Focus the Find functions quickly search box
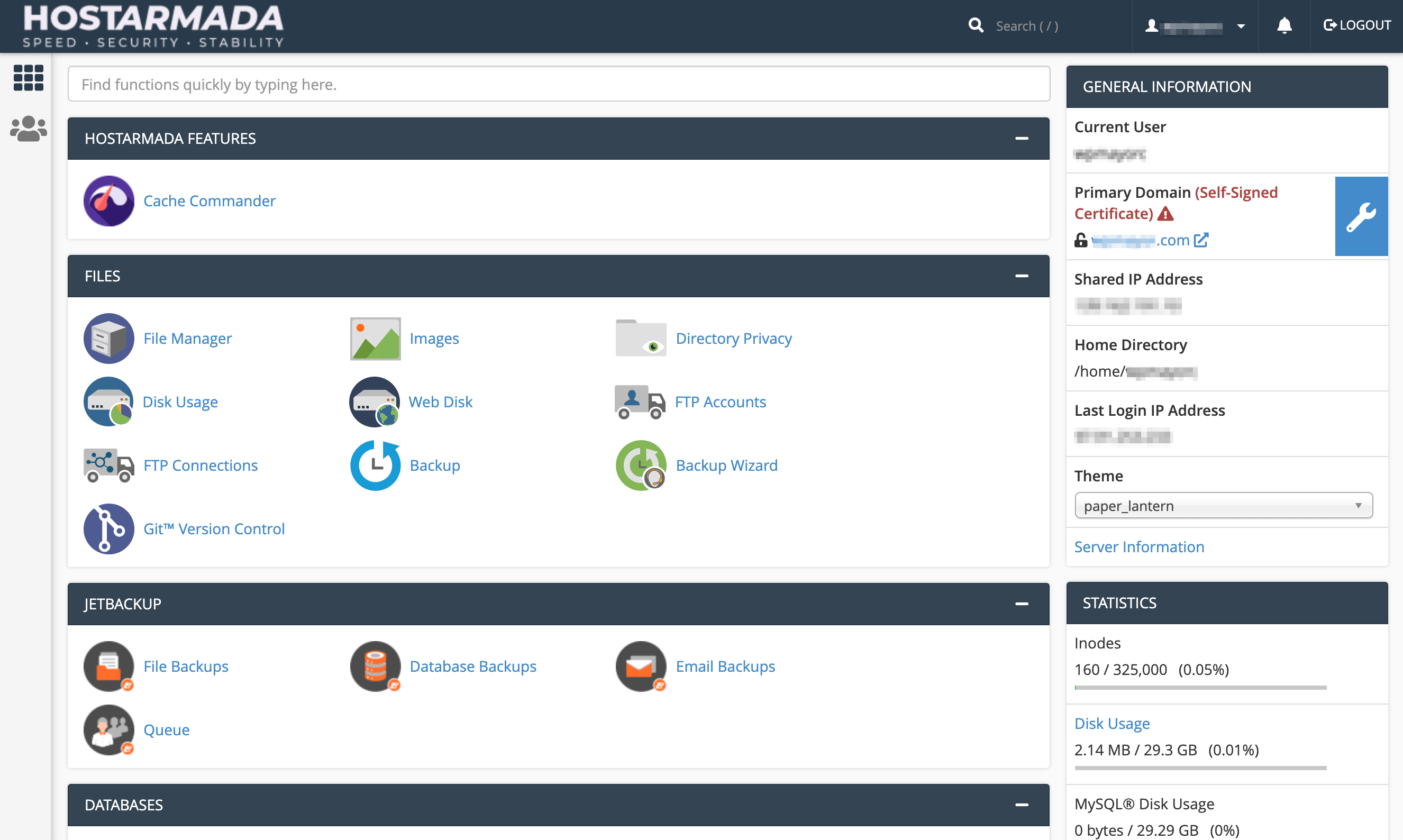The image size is (1403, 840). 559,84
